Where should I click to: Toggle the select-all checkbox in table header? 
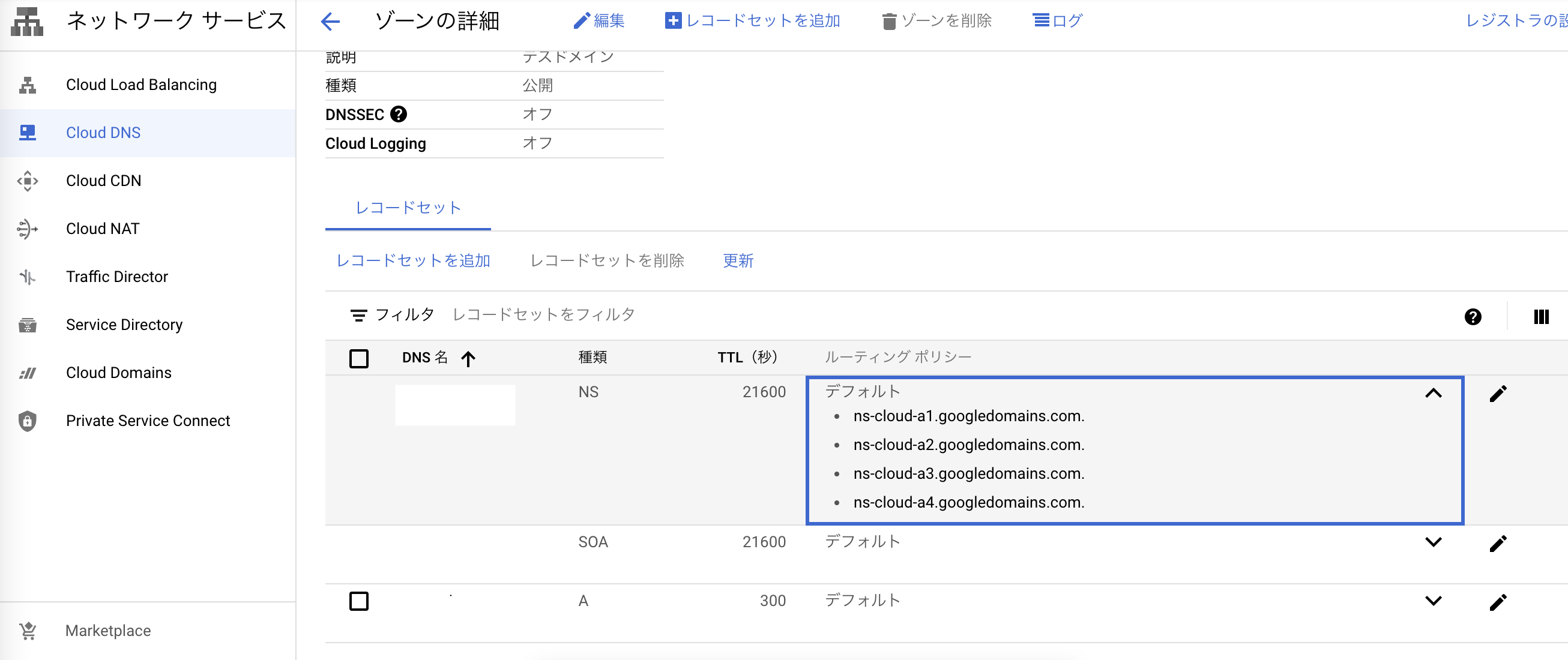tap(359, 358)
